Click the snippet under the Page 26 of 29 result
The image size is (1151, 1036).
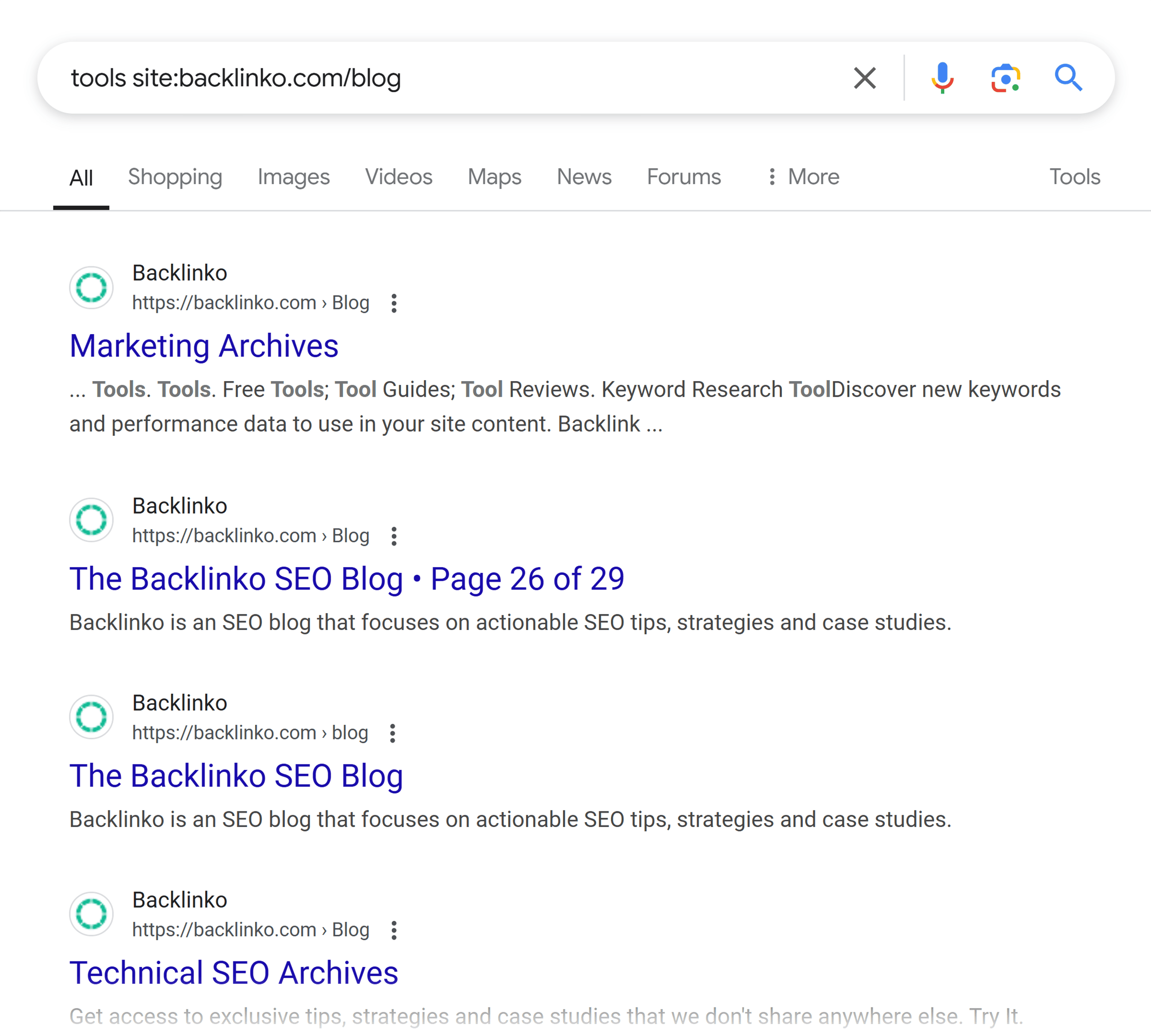[510, 623]
